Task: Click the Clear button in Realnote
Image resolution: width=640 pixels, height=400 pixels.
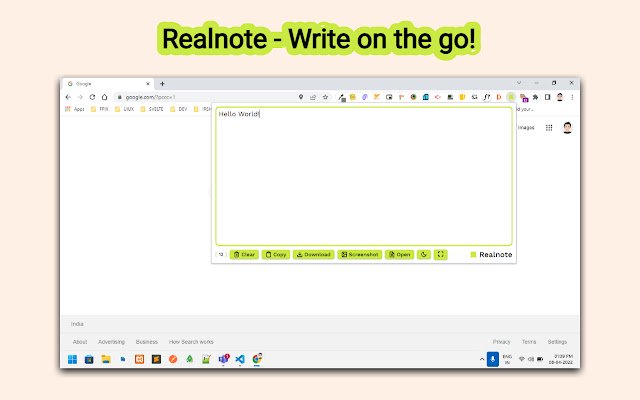Action: coord(244,255)
